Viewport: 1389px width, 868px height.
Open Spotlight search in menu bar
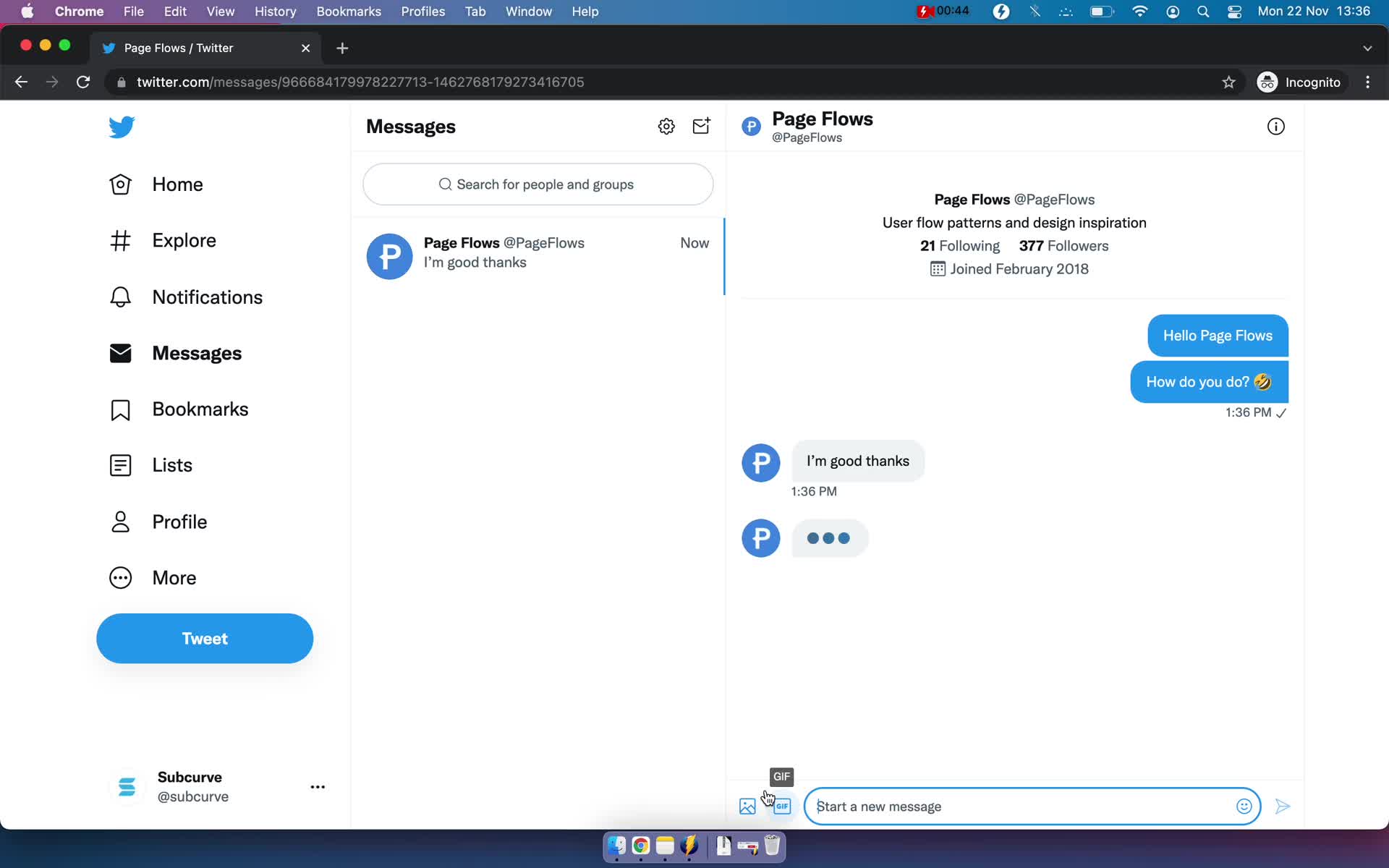coord(1203,12)
